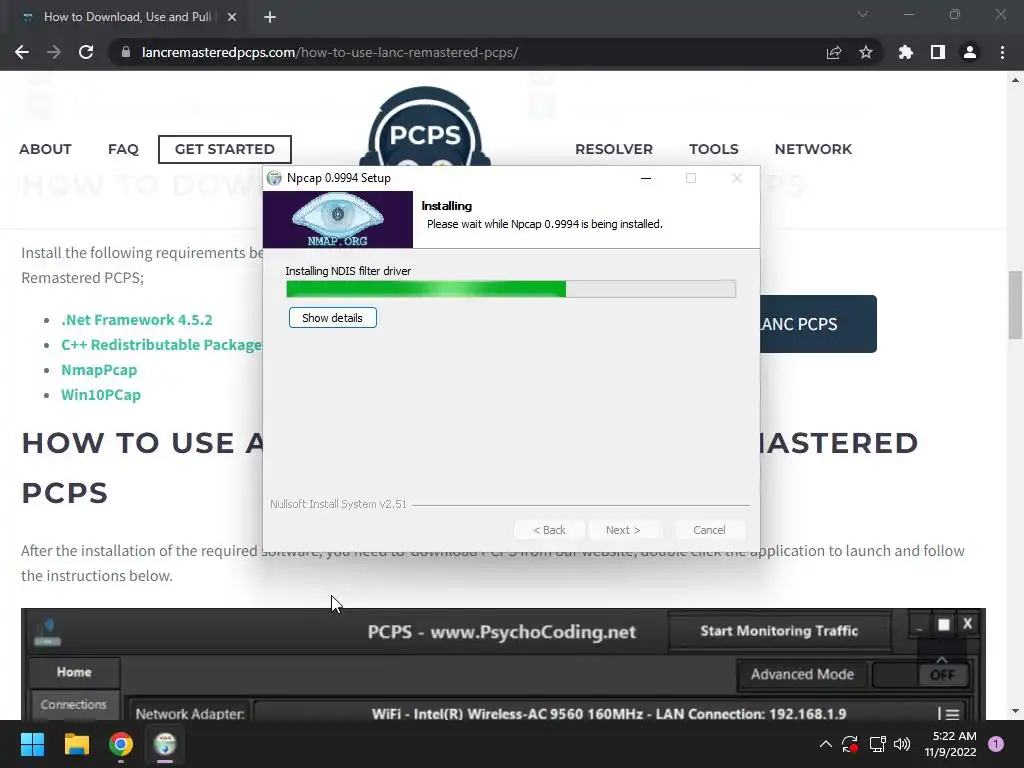Viewport: 1024px width, 768px height.
Task: Click the sync status tray icon
Action: pyautogui.click(x=850, y=744)
